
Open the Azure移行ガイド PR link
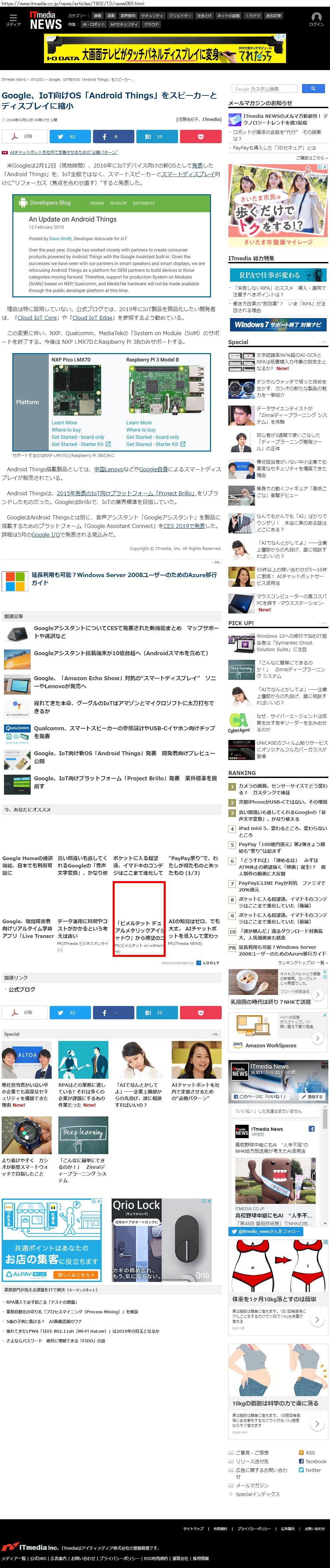click(125, 578)
